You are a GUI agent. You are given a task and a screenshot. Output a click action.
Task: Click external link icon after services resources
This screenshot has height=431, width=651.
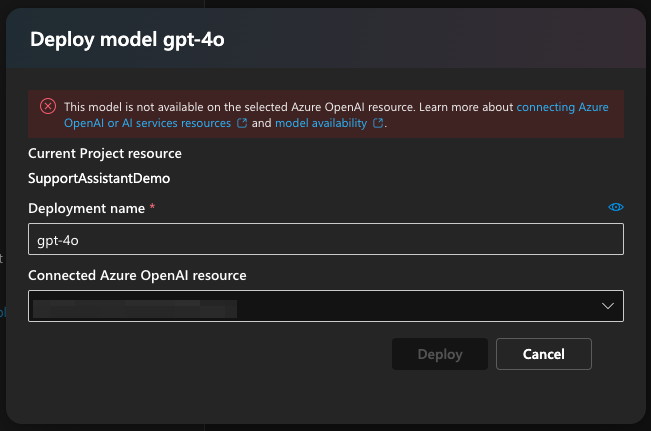coord(242,123)
